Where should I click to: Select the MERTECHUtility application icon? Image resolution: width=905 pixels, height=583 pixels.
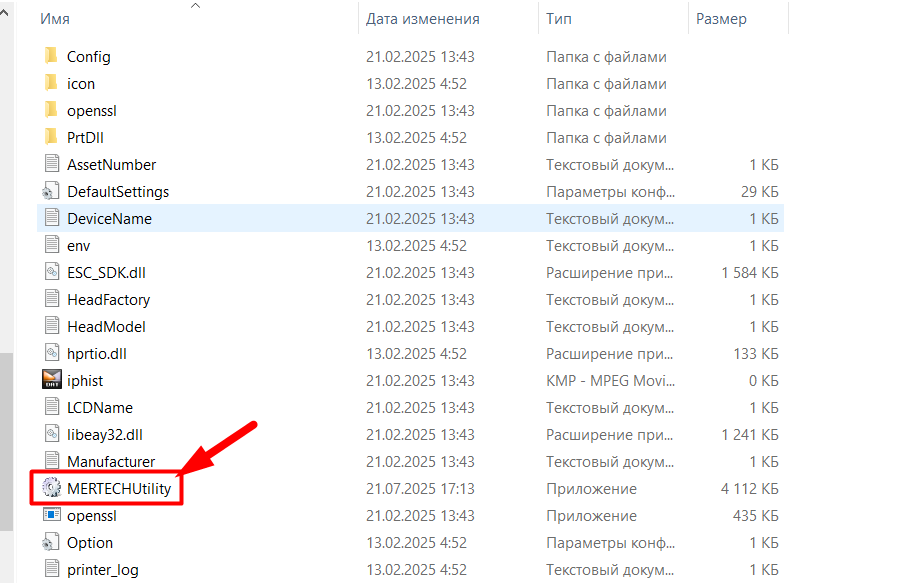click(51, 489)
